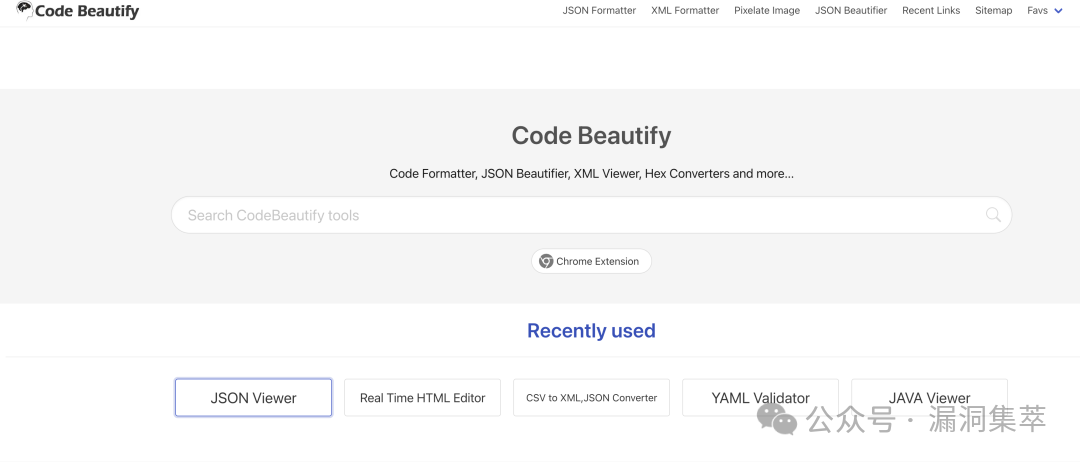
Task: Open Recent Links in the top navigation
Action: pos(931,10)
